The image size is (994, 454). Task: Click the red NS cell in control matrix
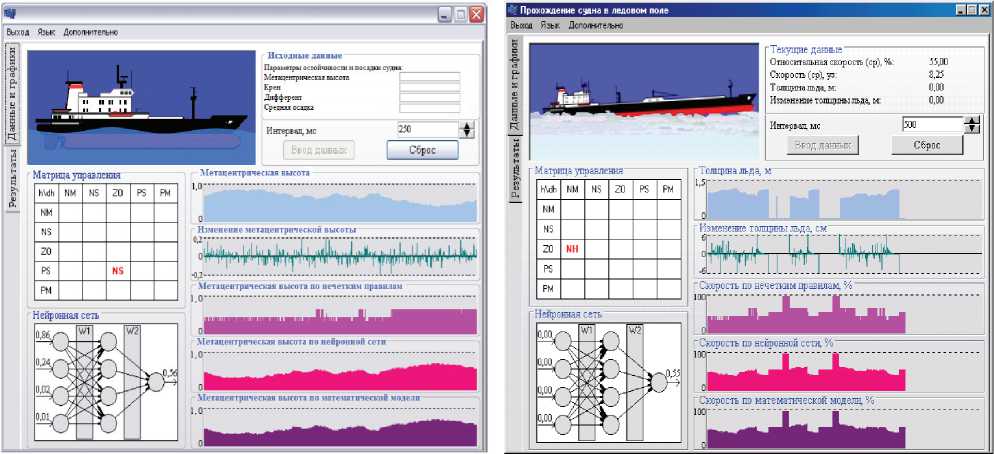(x=117, y=270)
